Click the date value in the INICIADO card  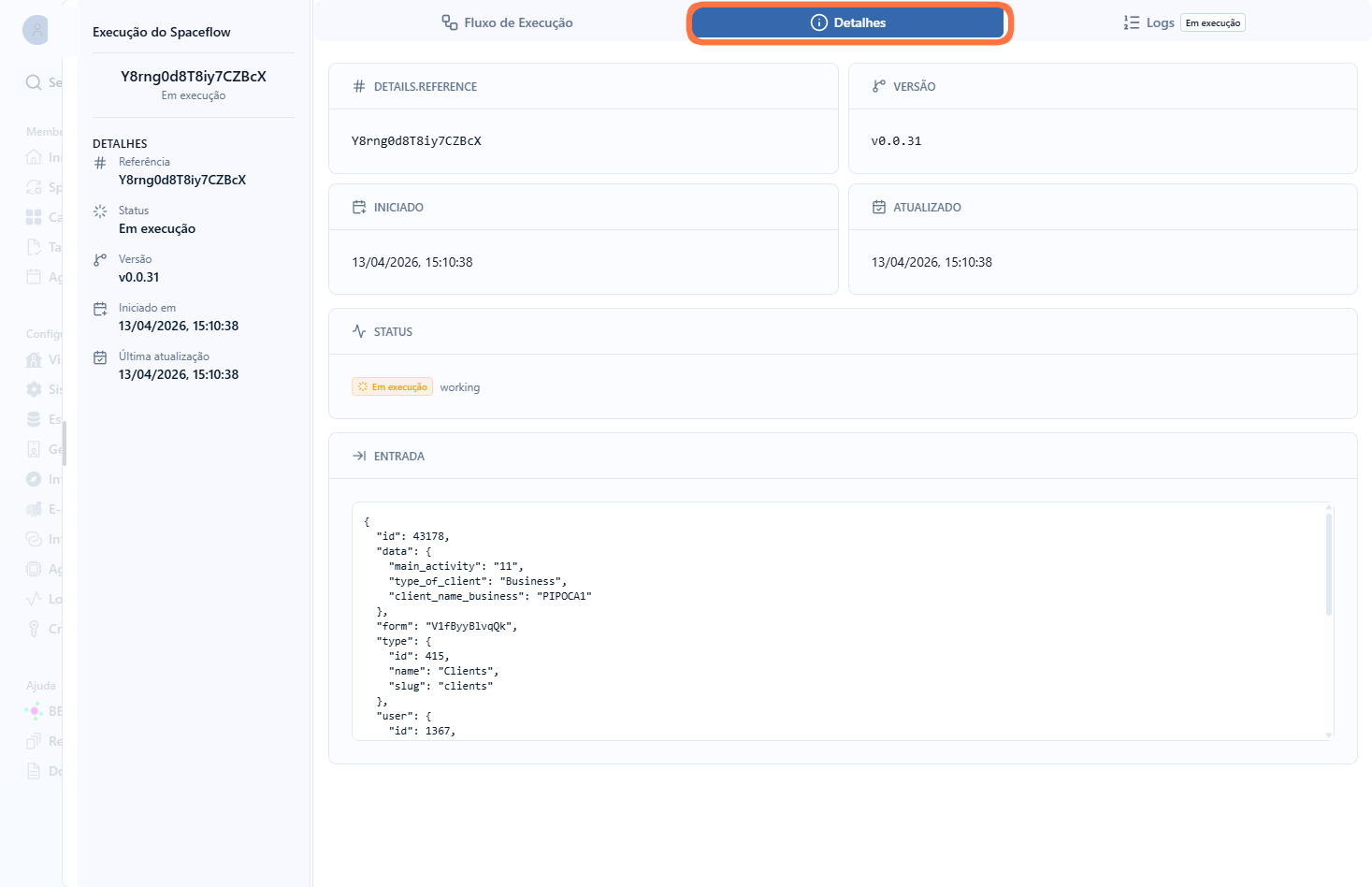412,262
